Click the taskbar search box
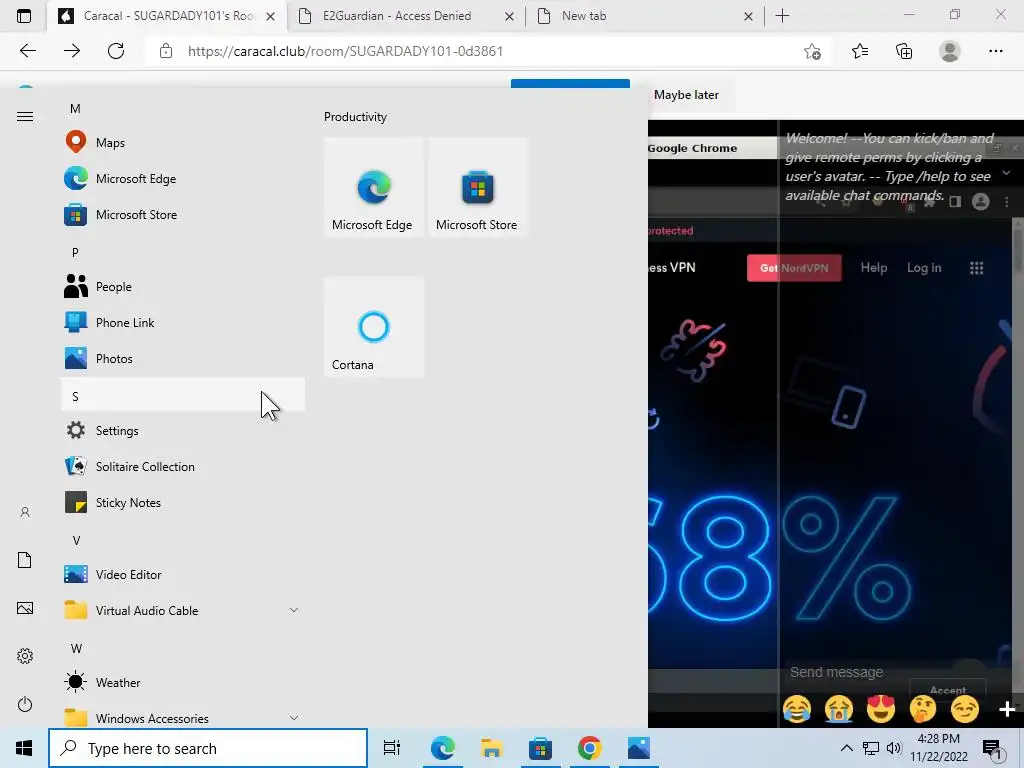This screenshot has height=768, width=1024. pyautogui.click(x=208, y=748)
